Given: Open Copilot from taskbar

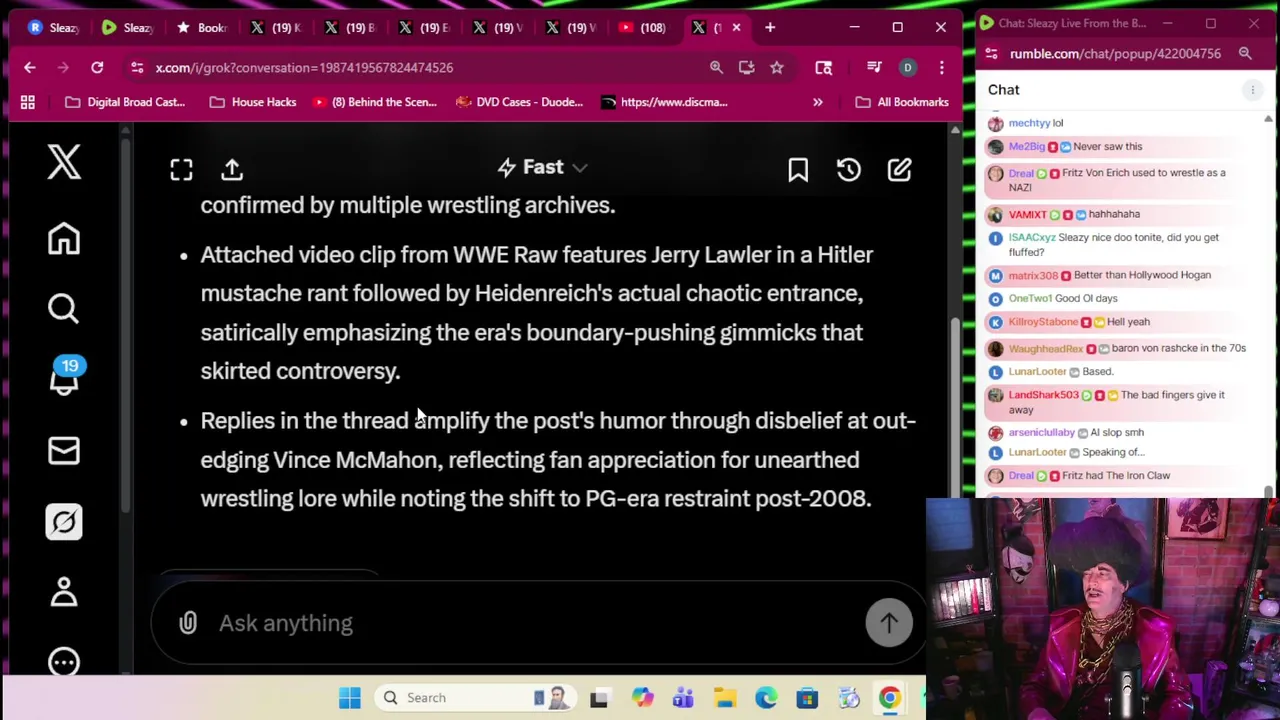Looking at the screenshot, I should point(642,698).
